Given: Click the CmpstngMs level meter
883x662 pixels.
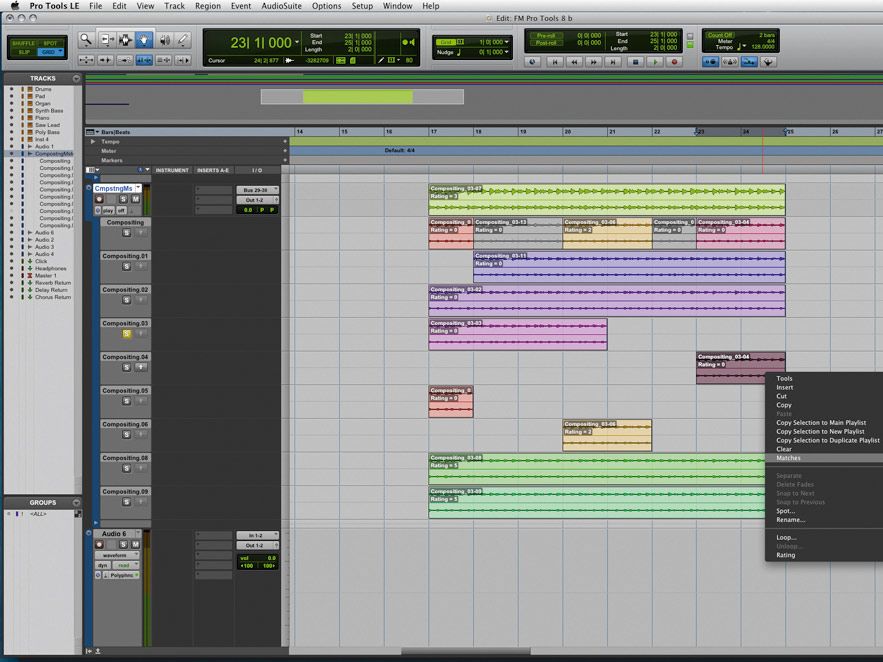Looking at the screenshot, I should click(x=147, y=199).
